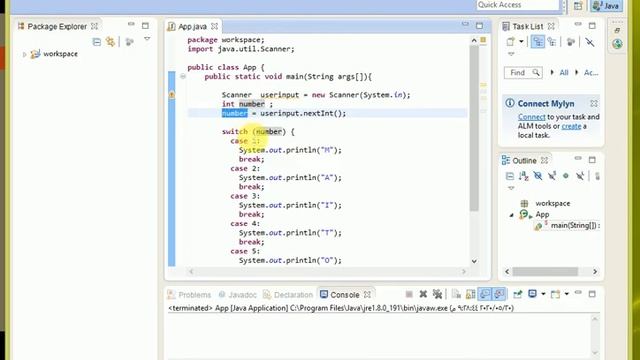The image size is (640, 360).
Task: Click editor scroll up arrow
Action: tap(474, 40)
